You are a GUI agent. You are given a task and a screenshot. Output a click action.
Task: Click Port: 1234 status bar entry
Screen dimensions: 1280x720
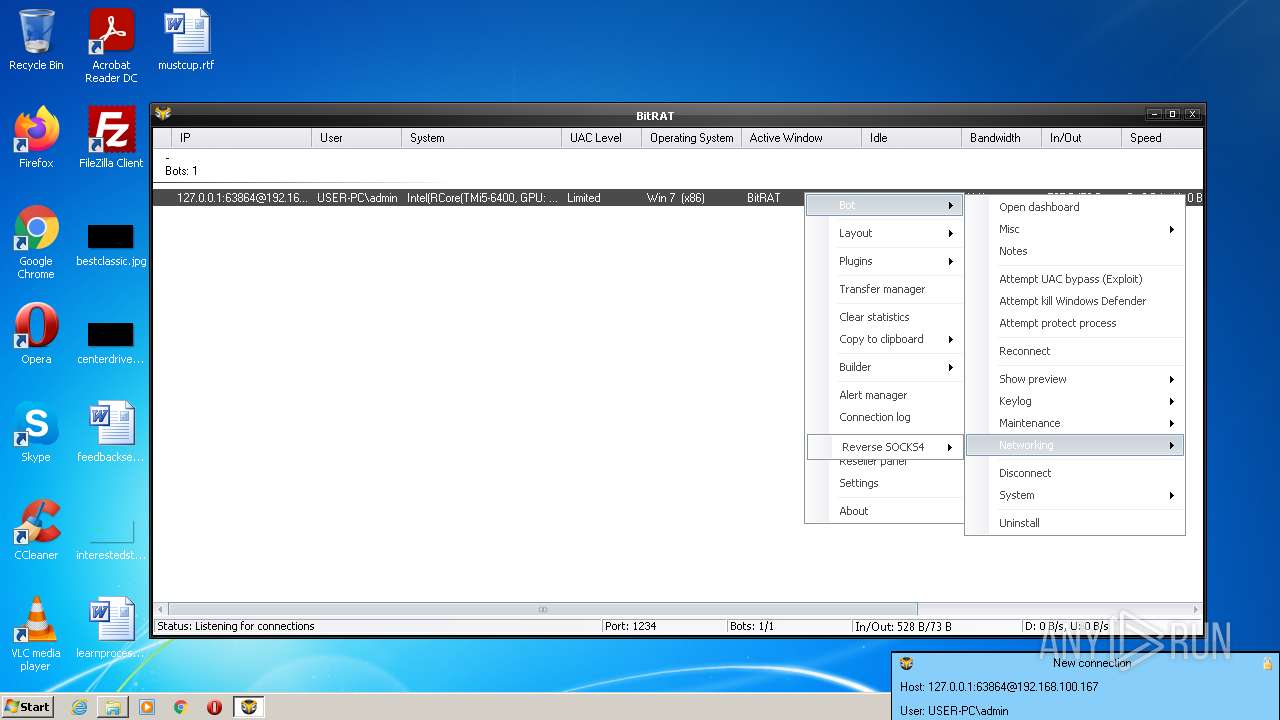tap(664, 626)
